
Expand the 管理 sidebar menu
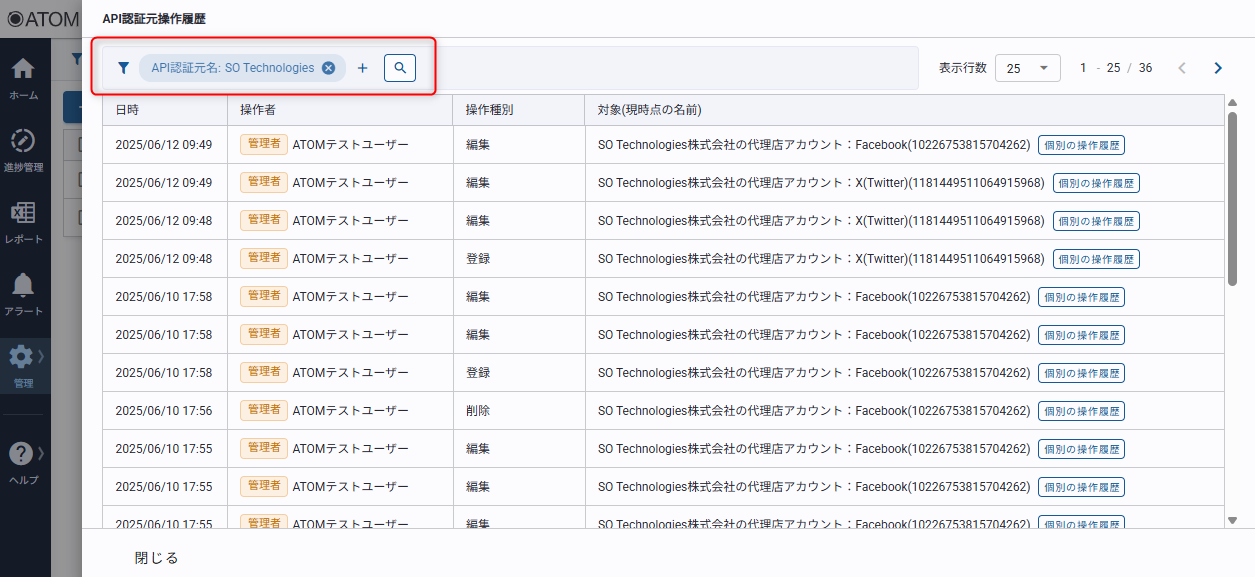[x=24, y=365]
